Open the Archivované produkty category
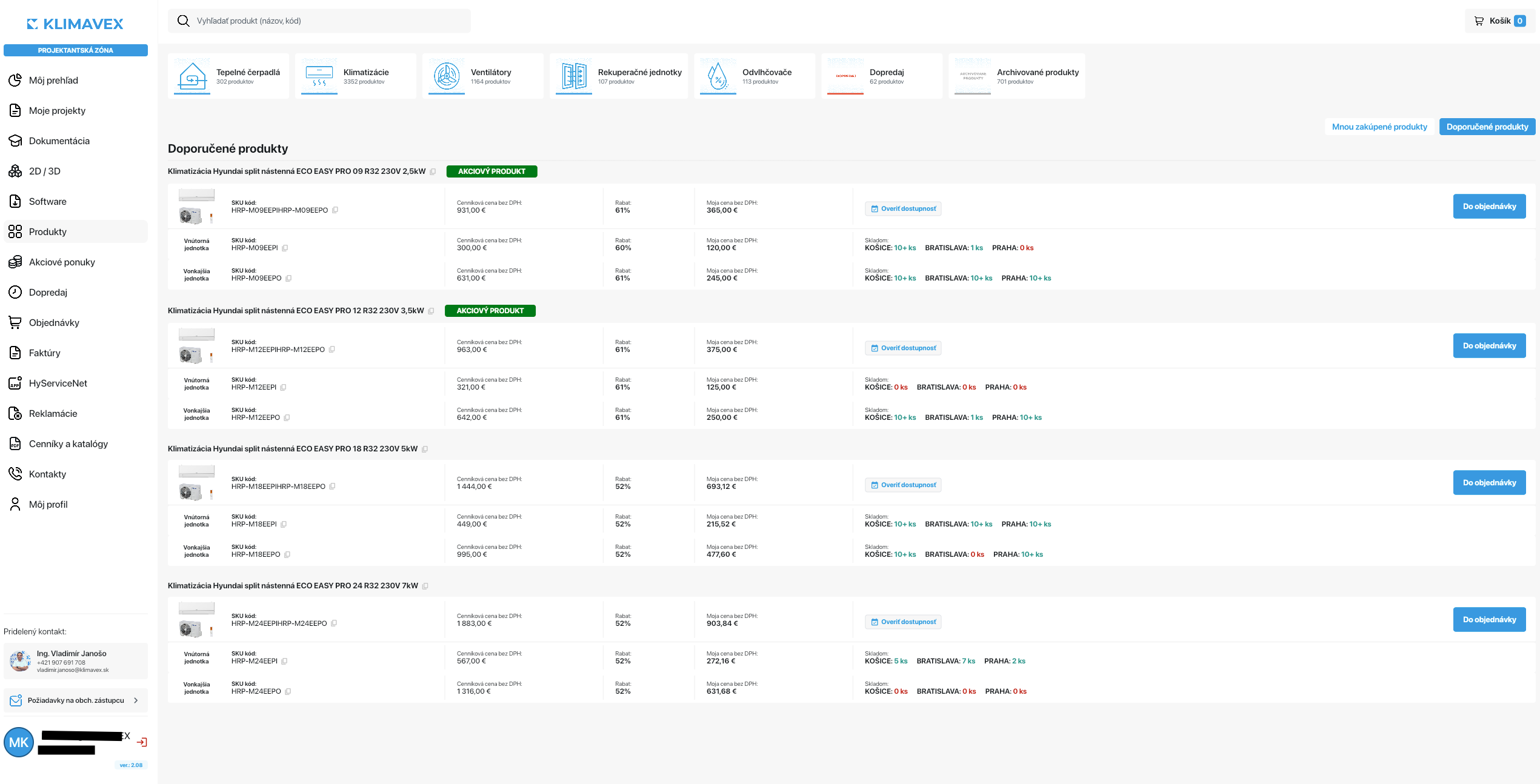Viewport: 1540px width, 784px height. coord(1017,76)
